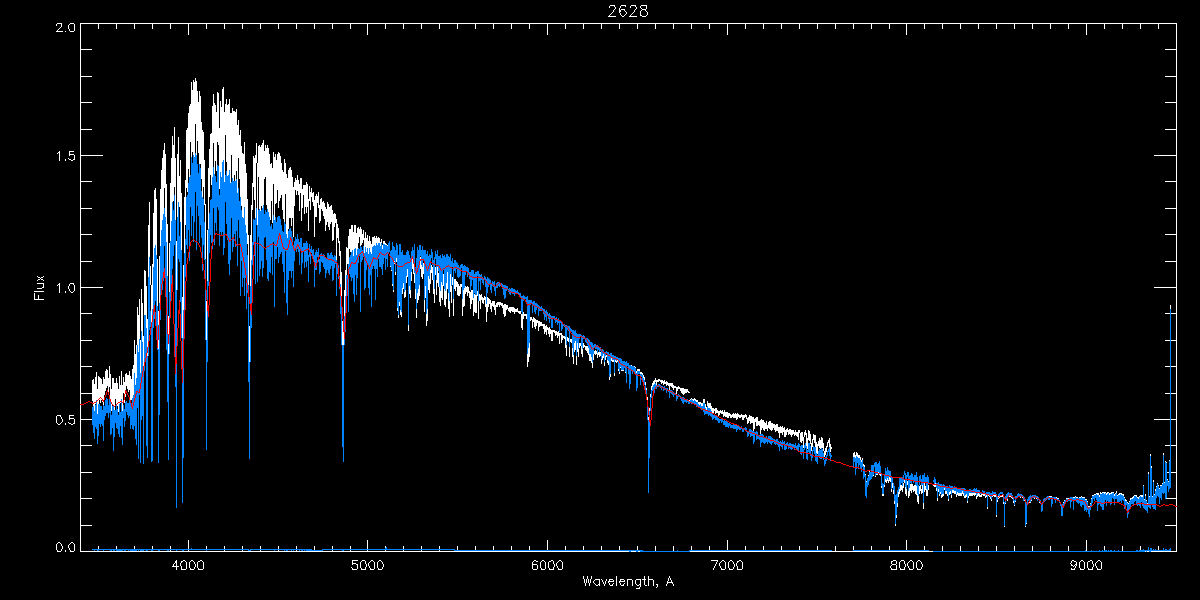1200x600 pixels.
Task: Click the "Flux" y-axis label
Action: click(x=40, y=288)
